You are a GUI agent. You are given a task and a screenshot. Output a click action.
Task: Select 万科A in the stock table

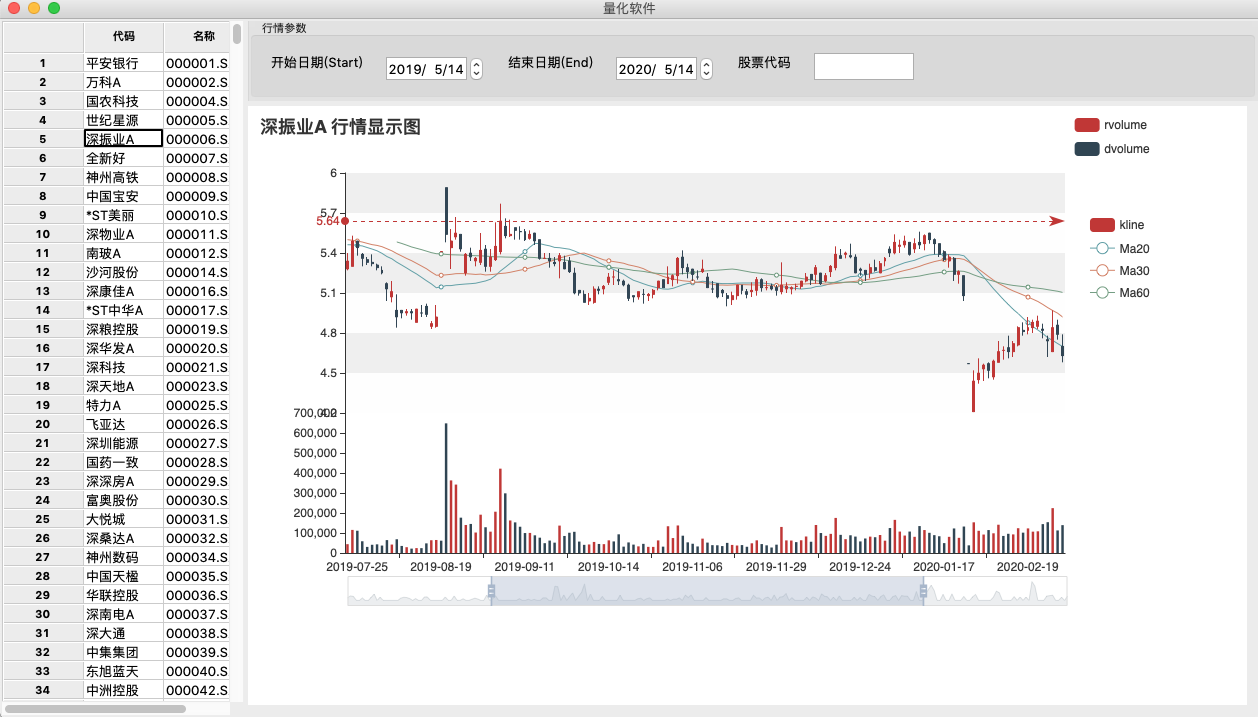(122, 81)
